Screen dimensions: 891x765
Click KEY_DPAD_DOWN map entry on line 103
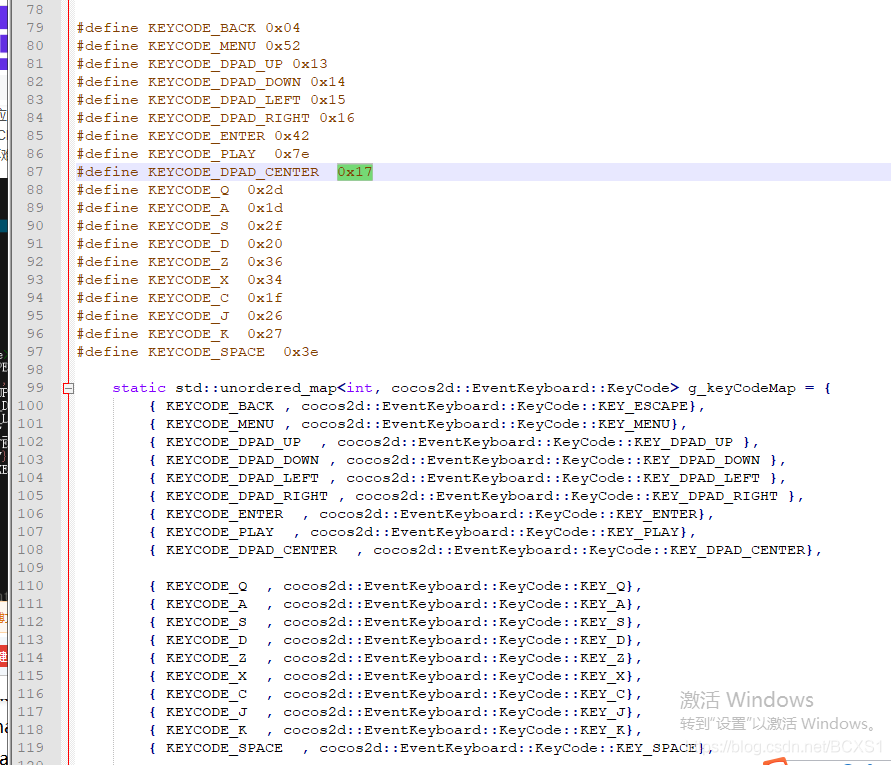467,460
